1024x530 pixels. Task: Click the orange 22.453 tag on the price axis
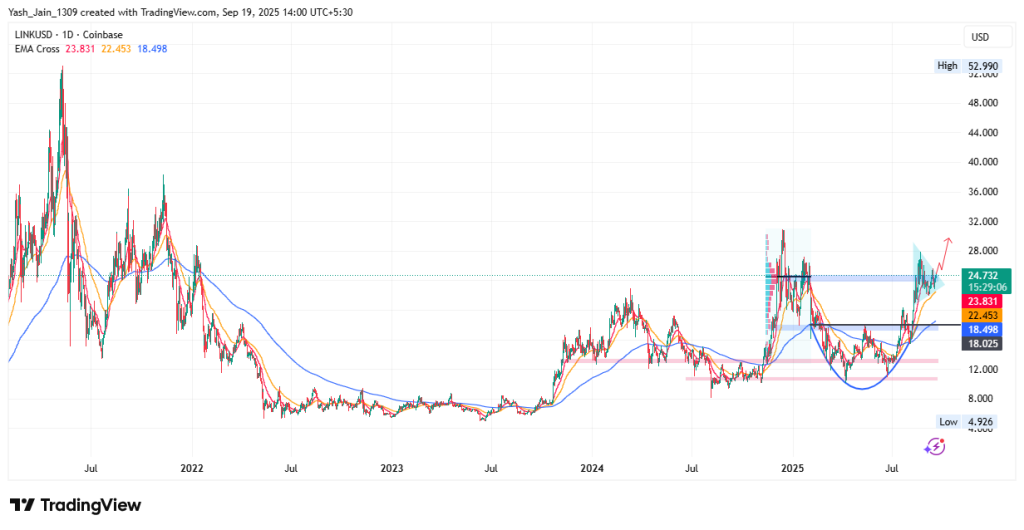click(982, 315)
